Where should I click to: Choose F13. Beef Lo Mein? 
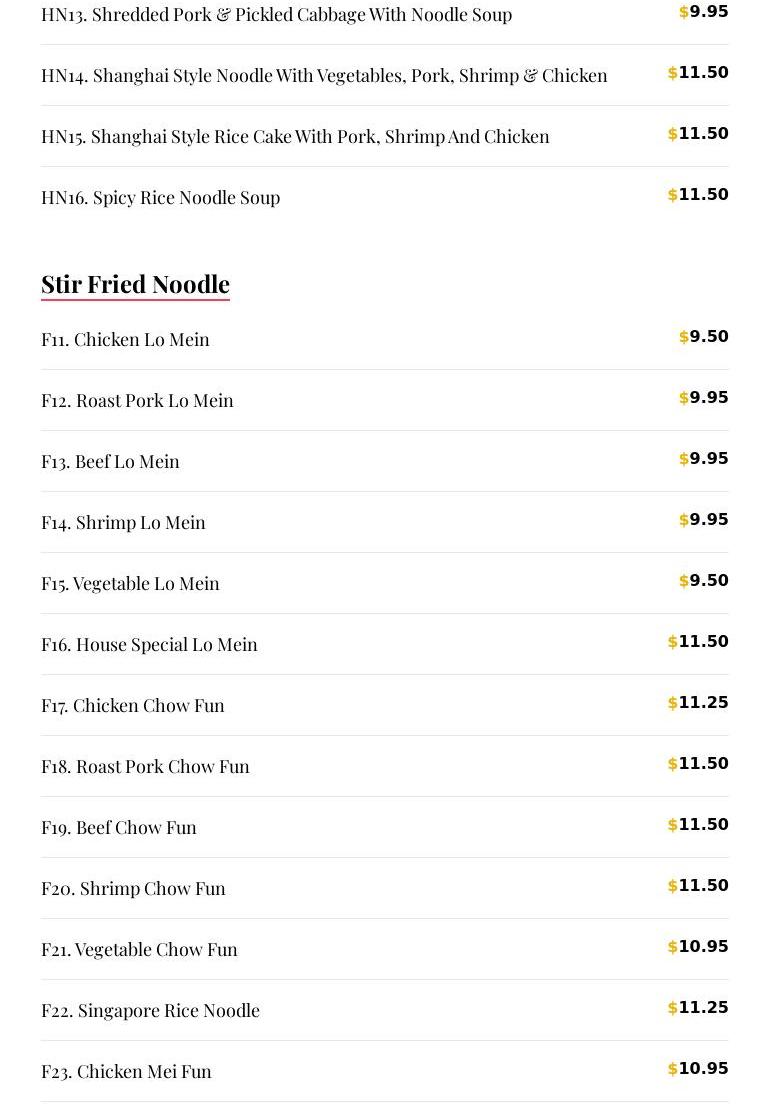111,461
